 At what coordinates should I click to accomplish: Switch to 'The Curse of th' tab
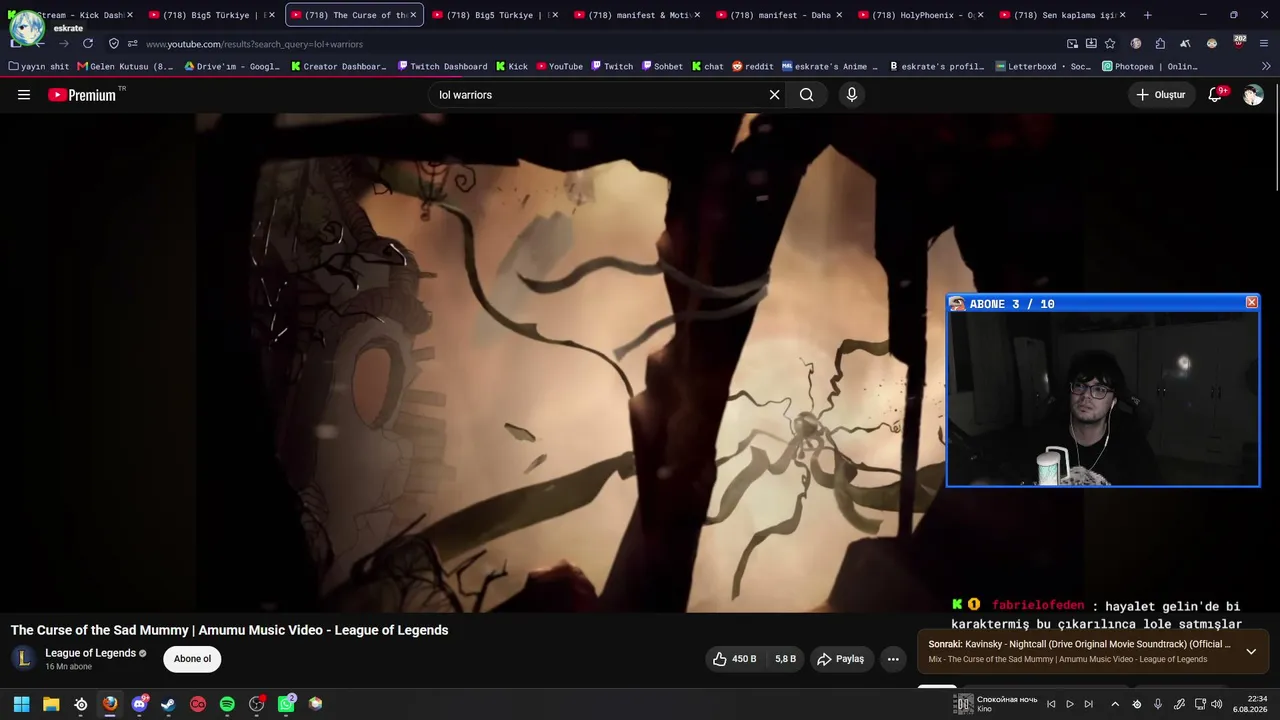coord(355,15)
